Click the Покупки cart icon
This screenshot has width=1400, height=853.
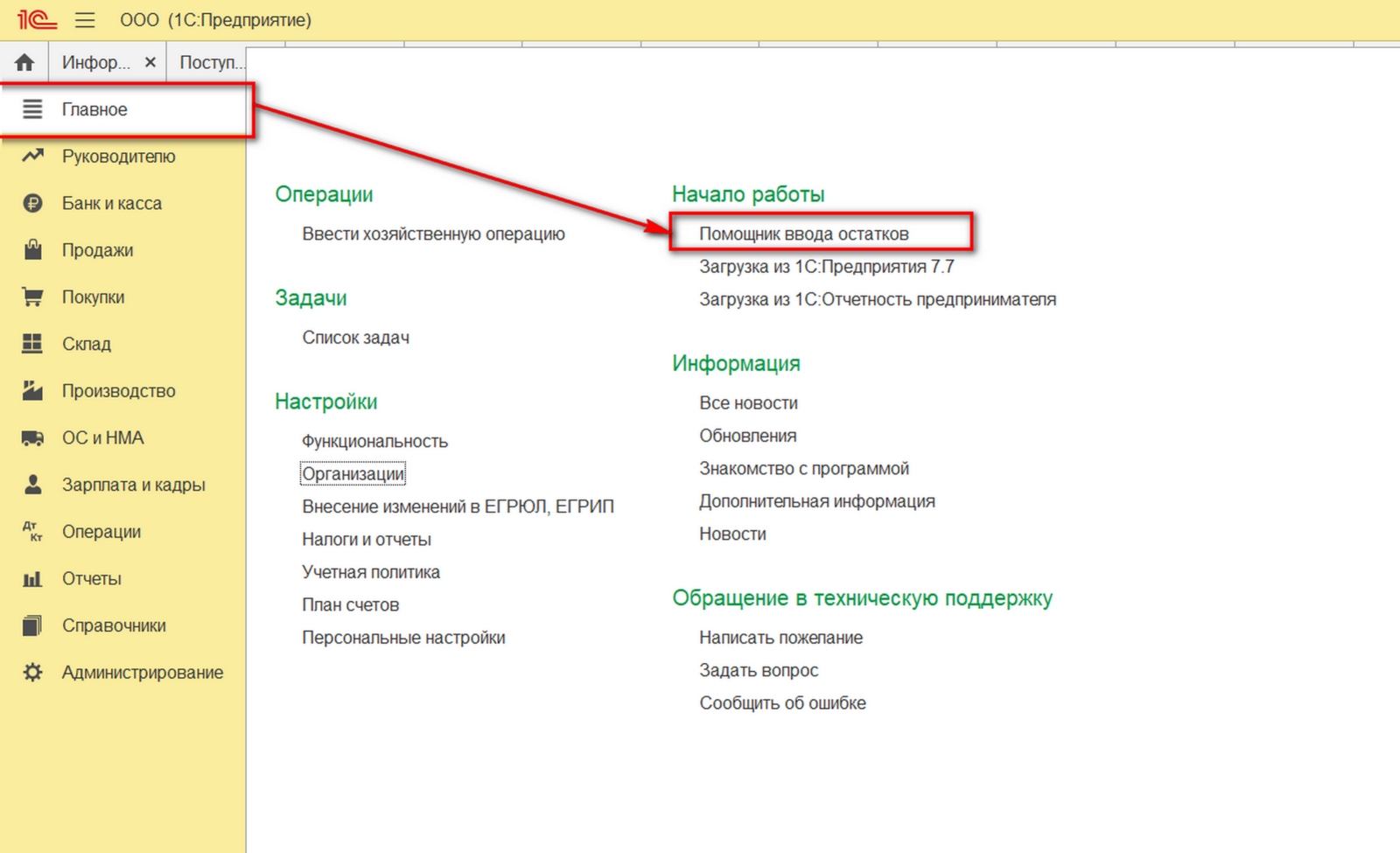[x=32, y=297]
